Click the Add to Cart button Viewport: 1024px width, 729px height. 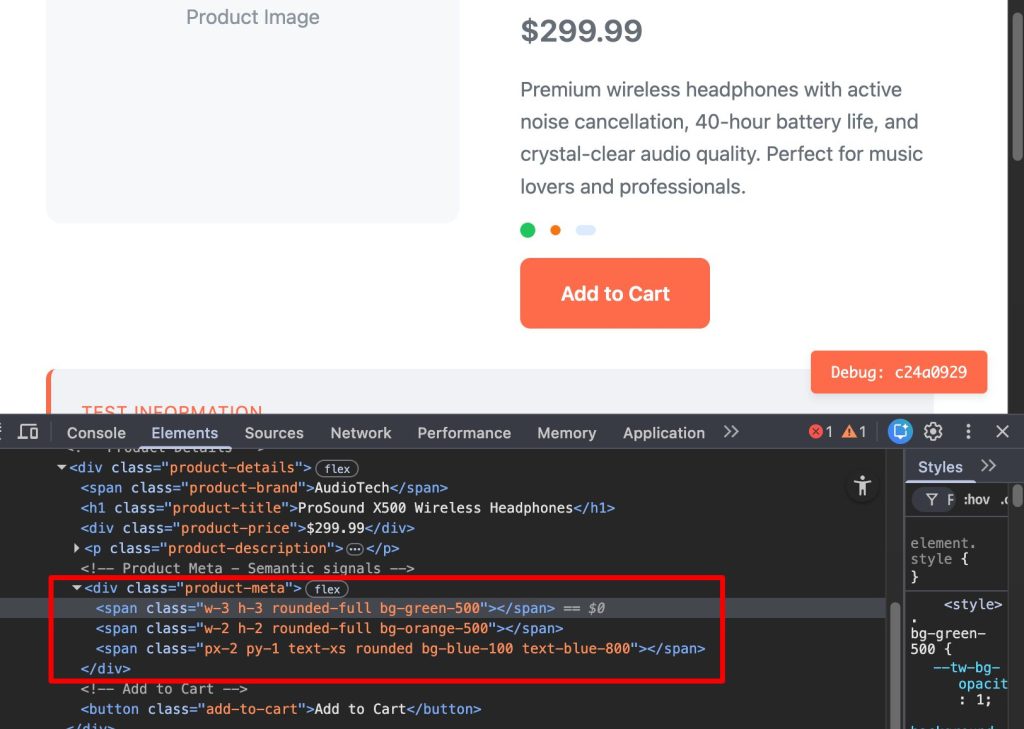(x=614, y=293)
